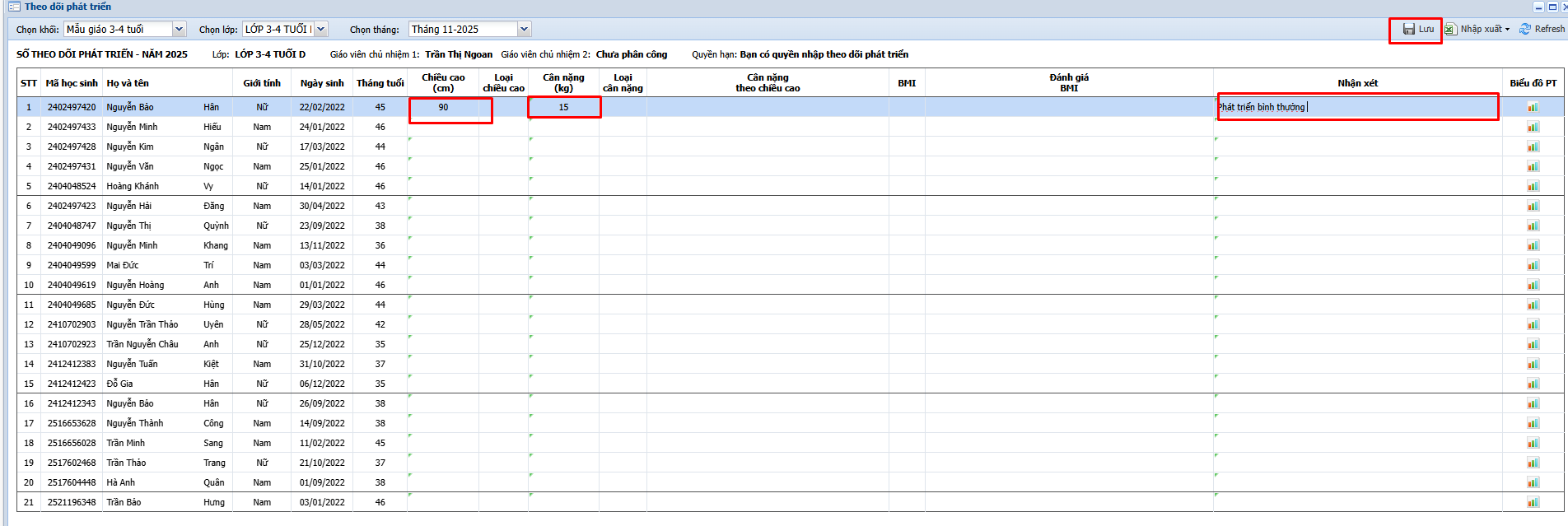This screenshot has height=526, width=1568.
Task: Click the Theo dõi phát triển window icon
Action: [x=14, y=7]
